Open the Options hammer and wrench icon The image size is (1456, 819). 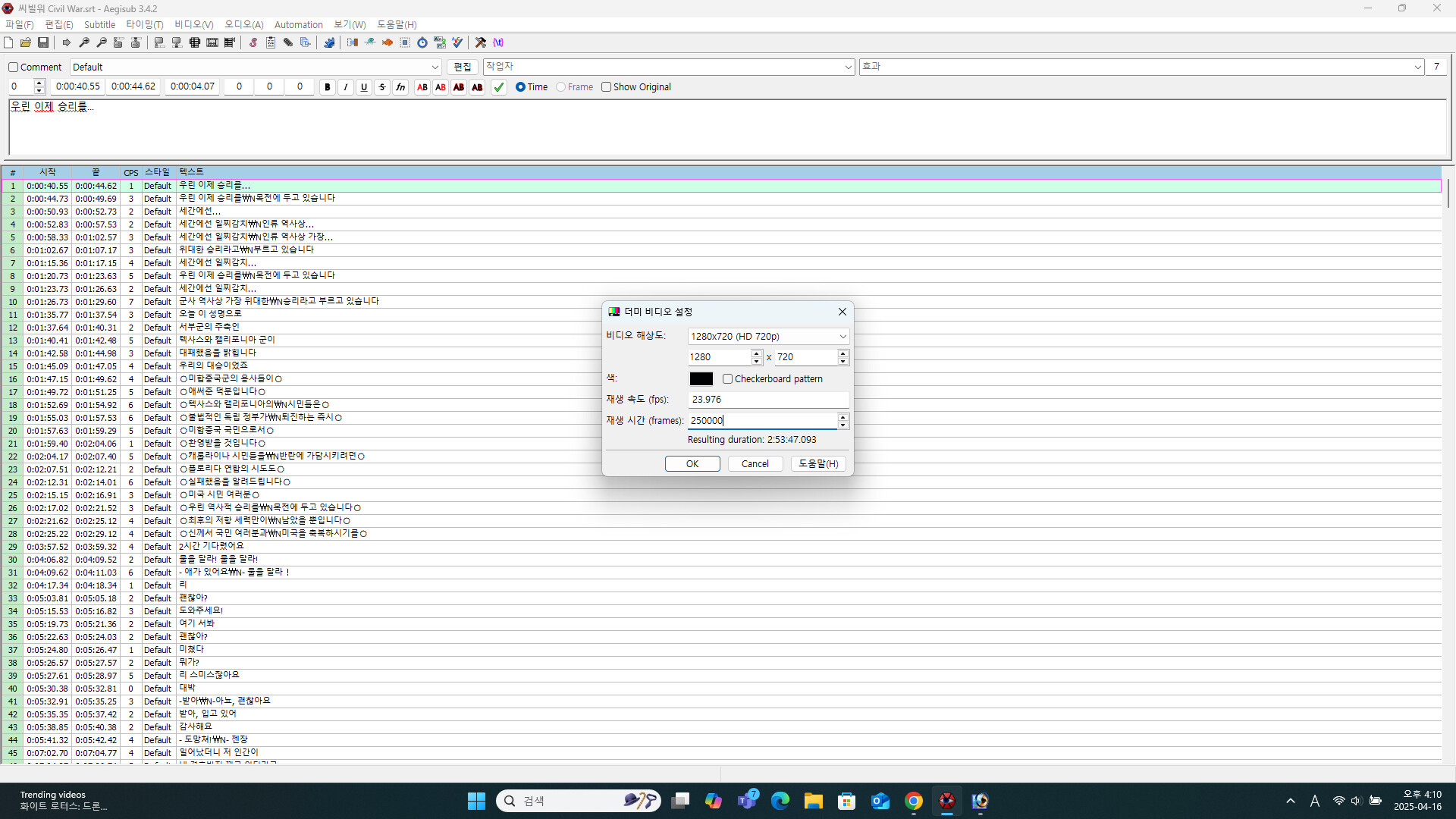click(480, 42)
